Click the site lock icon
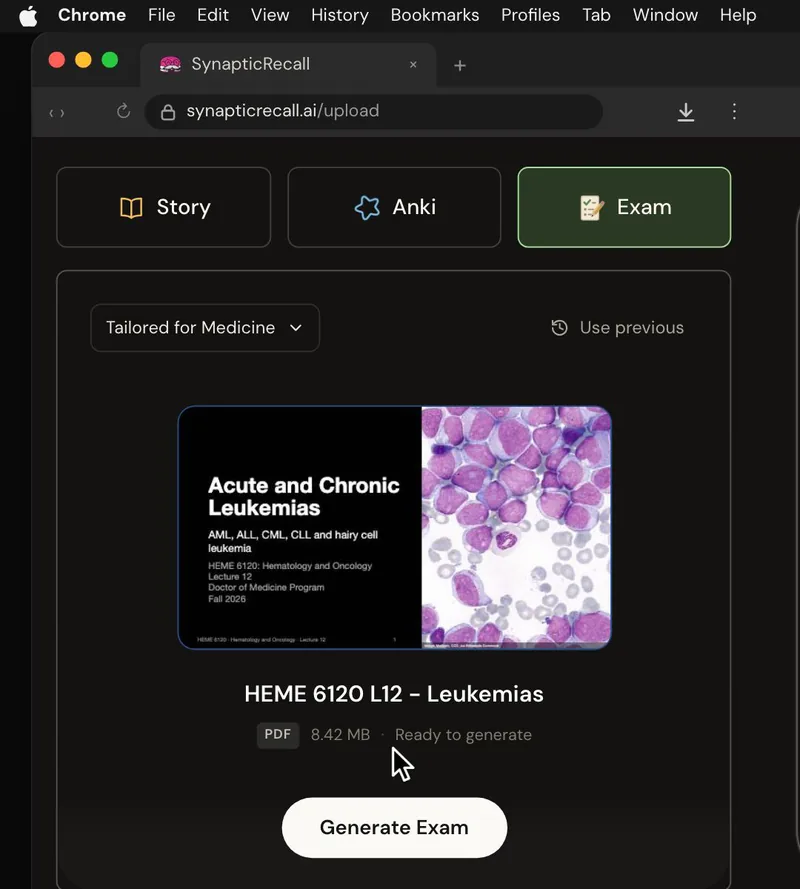This screenshot has width=800, height=889. (x=168, y=112)
